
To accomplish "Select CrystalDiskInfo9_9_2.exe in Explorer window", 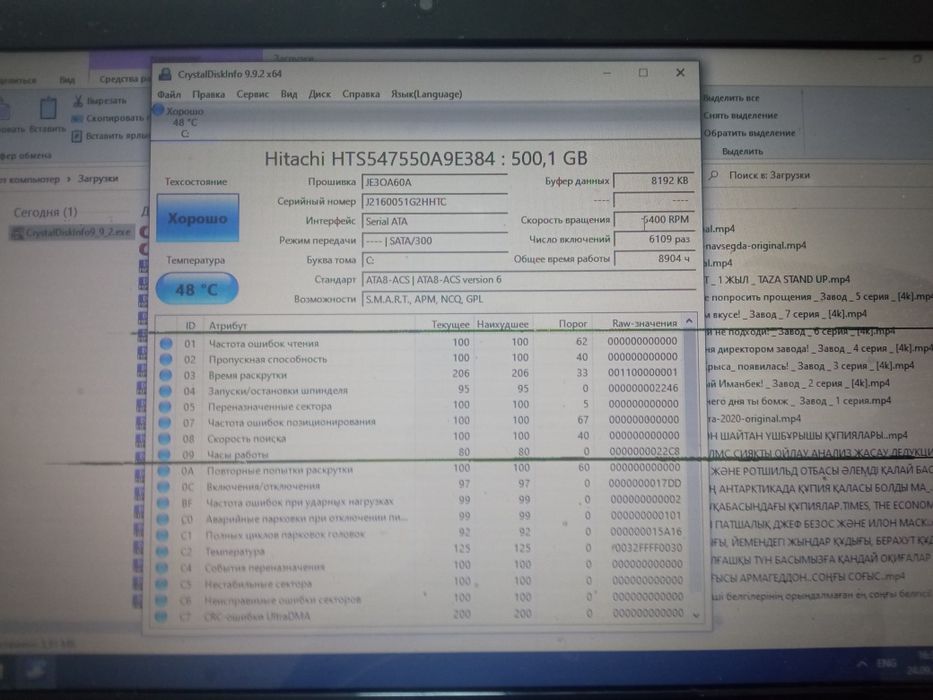I will (71, 232).
